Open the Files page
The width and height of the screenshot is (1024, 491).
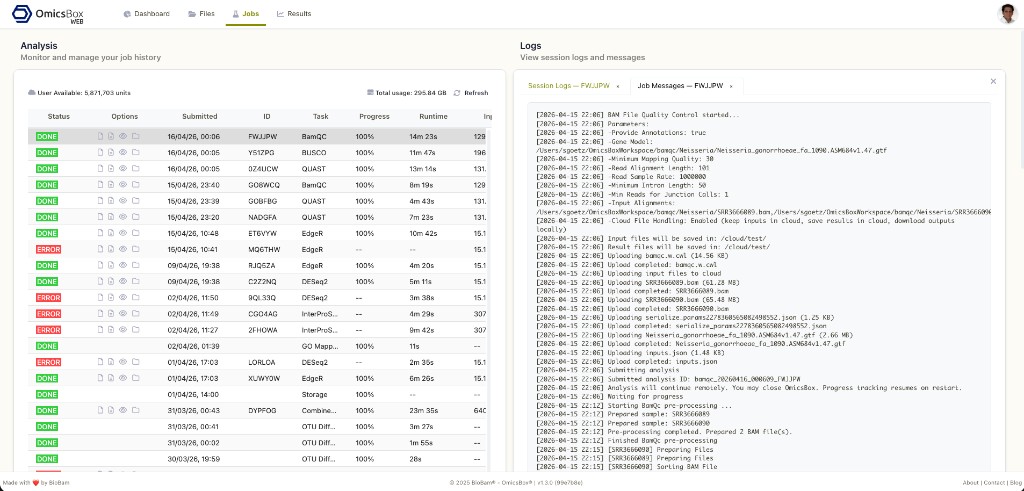tap(201, 14)
